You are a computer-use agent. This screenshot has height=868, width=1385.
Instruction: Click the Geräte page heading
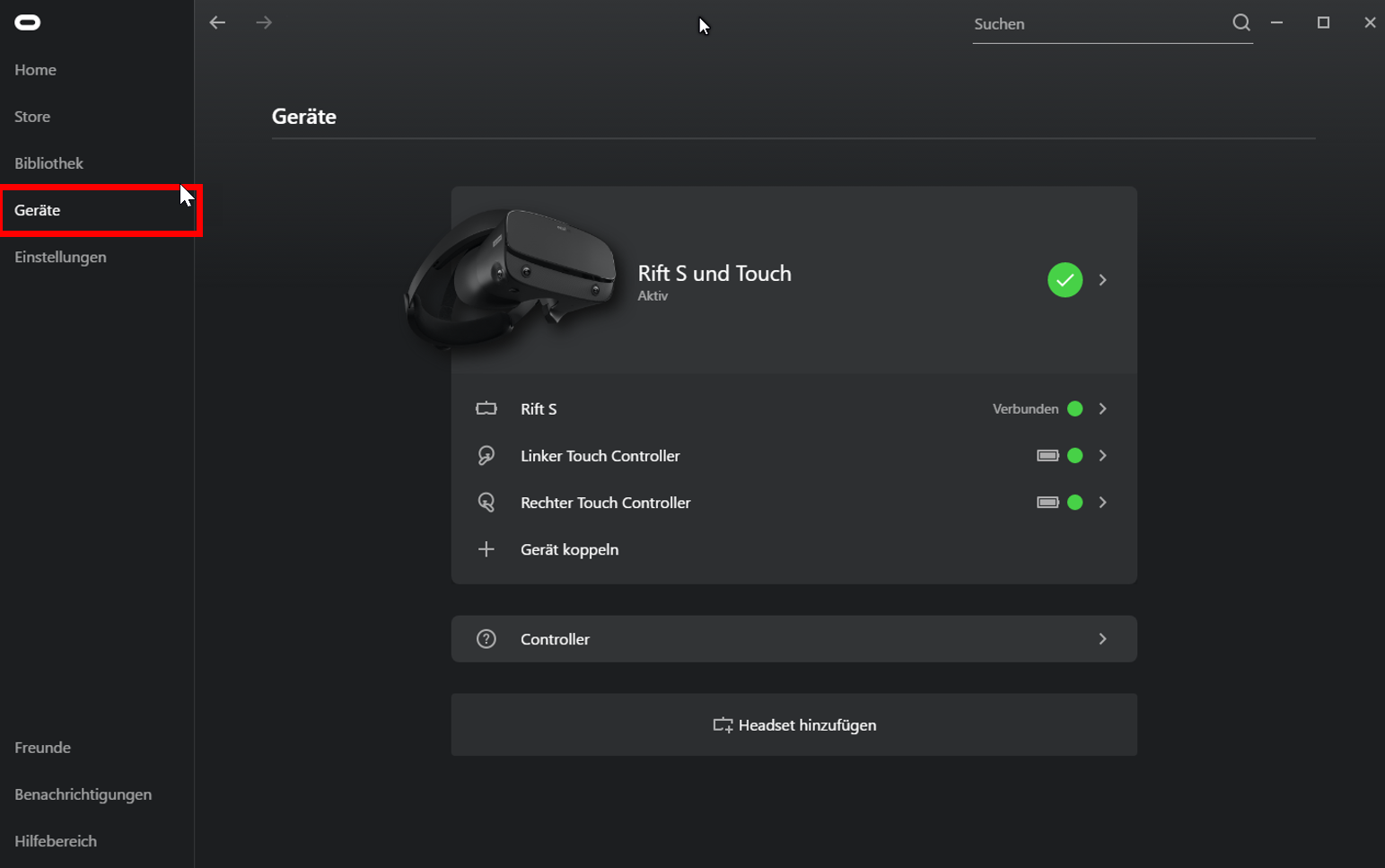(303, 117)
